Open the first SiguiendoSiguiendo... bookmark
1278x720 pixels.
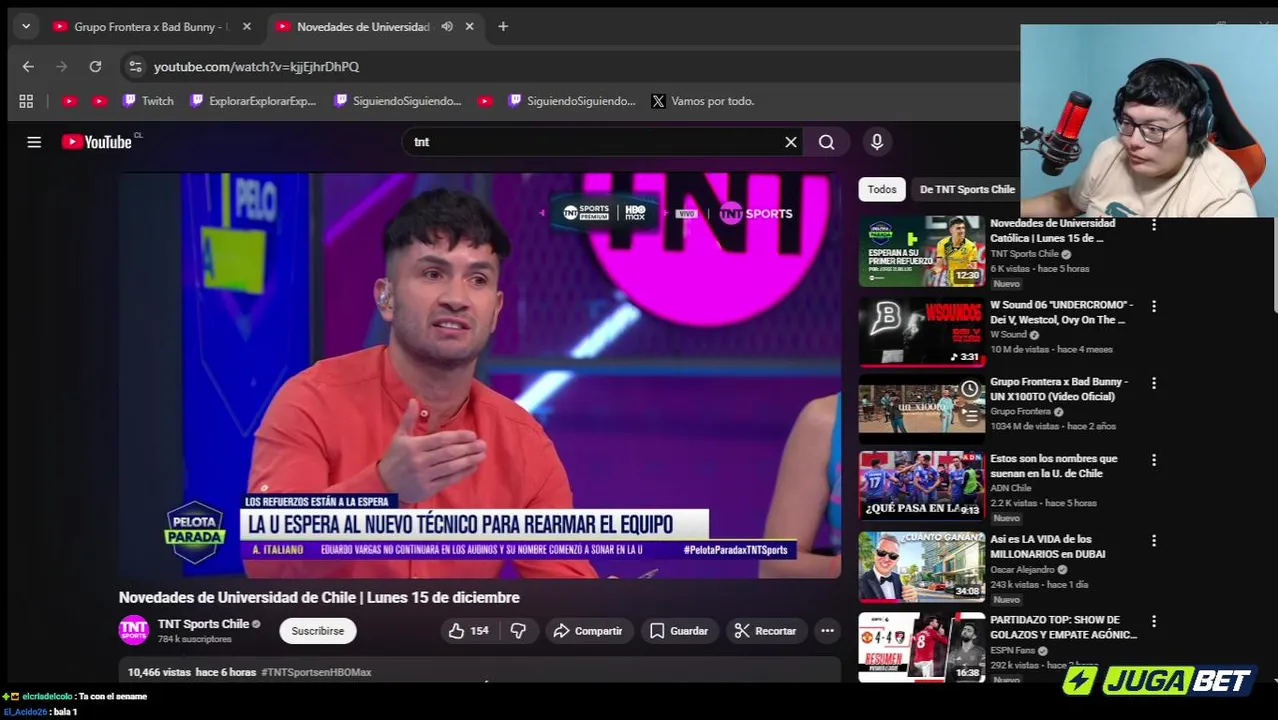point(398,101)
